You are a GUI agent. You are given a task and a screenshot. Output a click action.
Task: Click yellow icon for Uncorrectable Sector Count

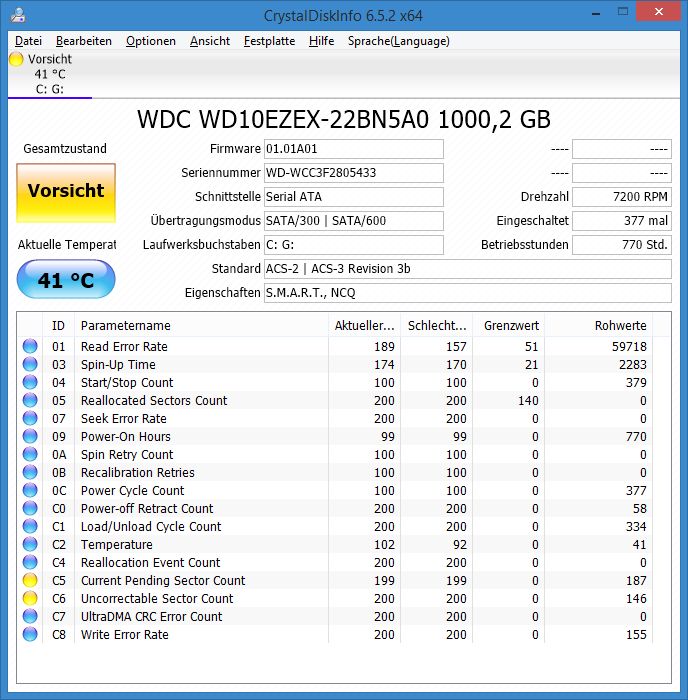(30, 598)
